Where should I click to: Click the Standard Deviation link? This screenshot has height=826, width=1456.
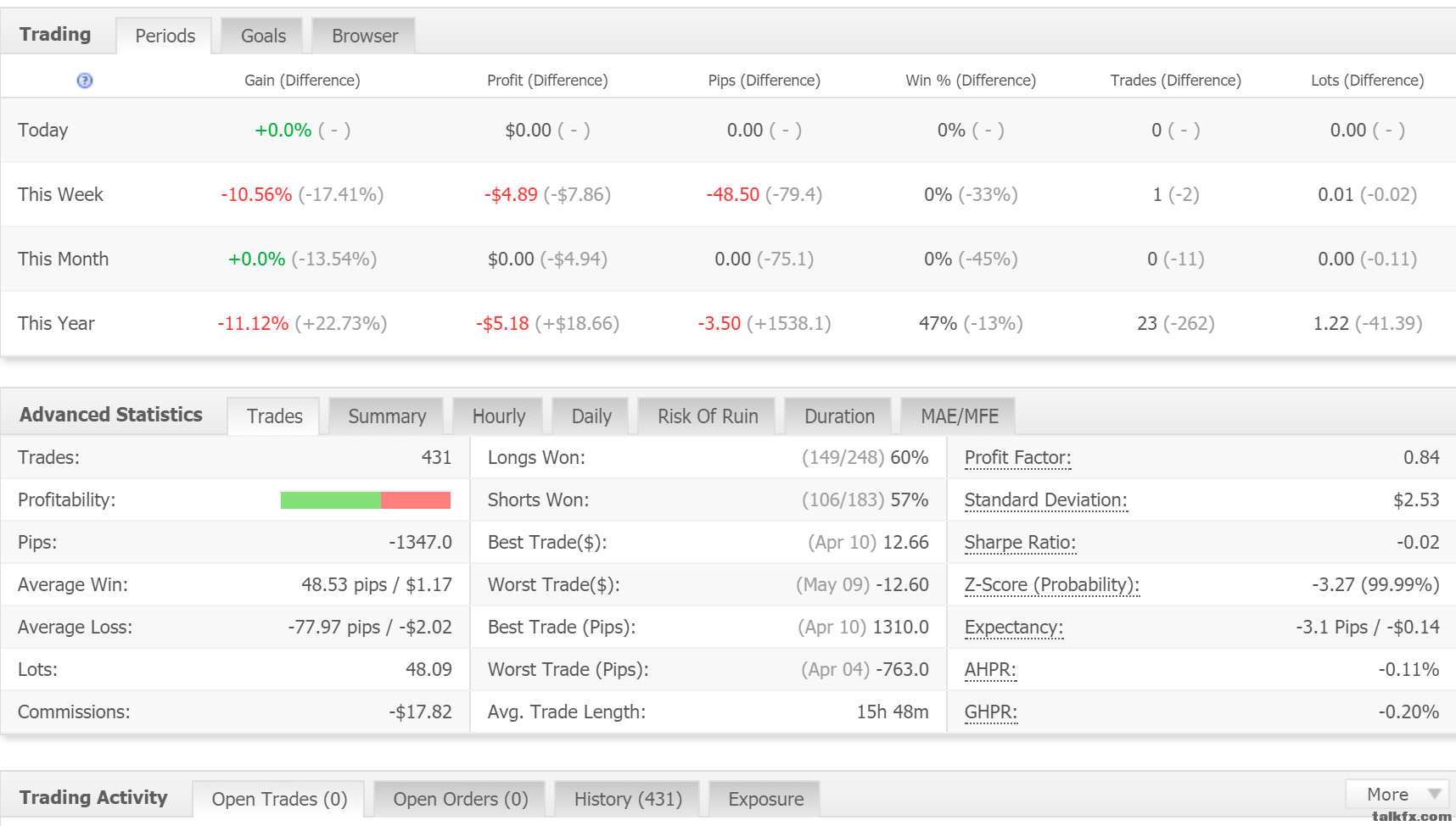tap(1045, 500)
